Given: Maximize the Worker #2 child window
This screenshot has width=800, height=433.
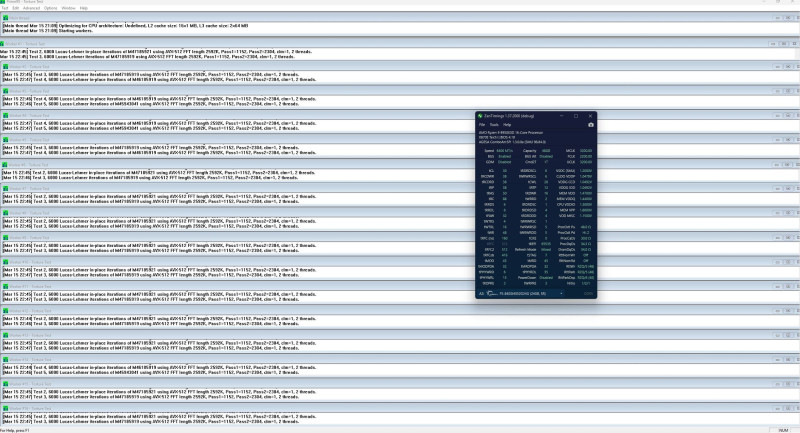Looking at the screenshot, I should 788,67.
